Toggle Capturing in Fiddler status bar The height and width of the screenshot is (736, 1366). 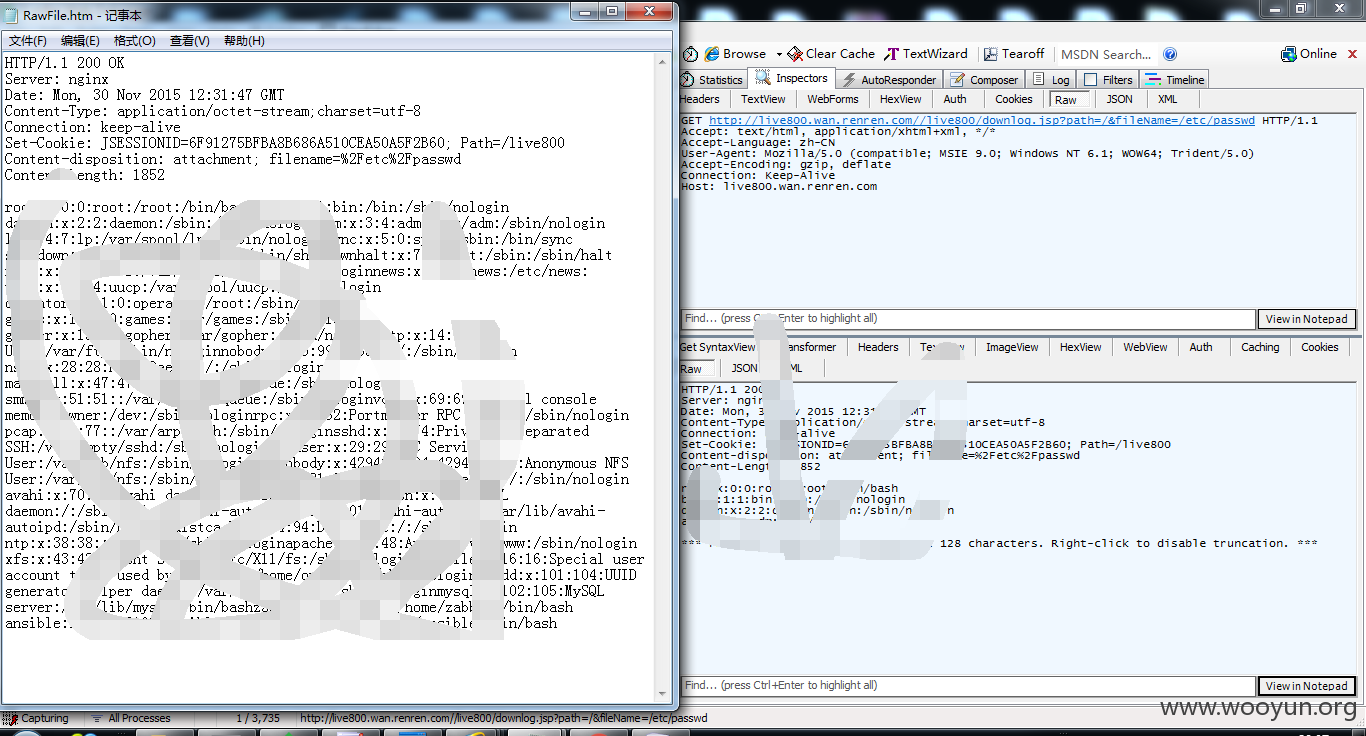tap(36, 718)
